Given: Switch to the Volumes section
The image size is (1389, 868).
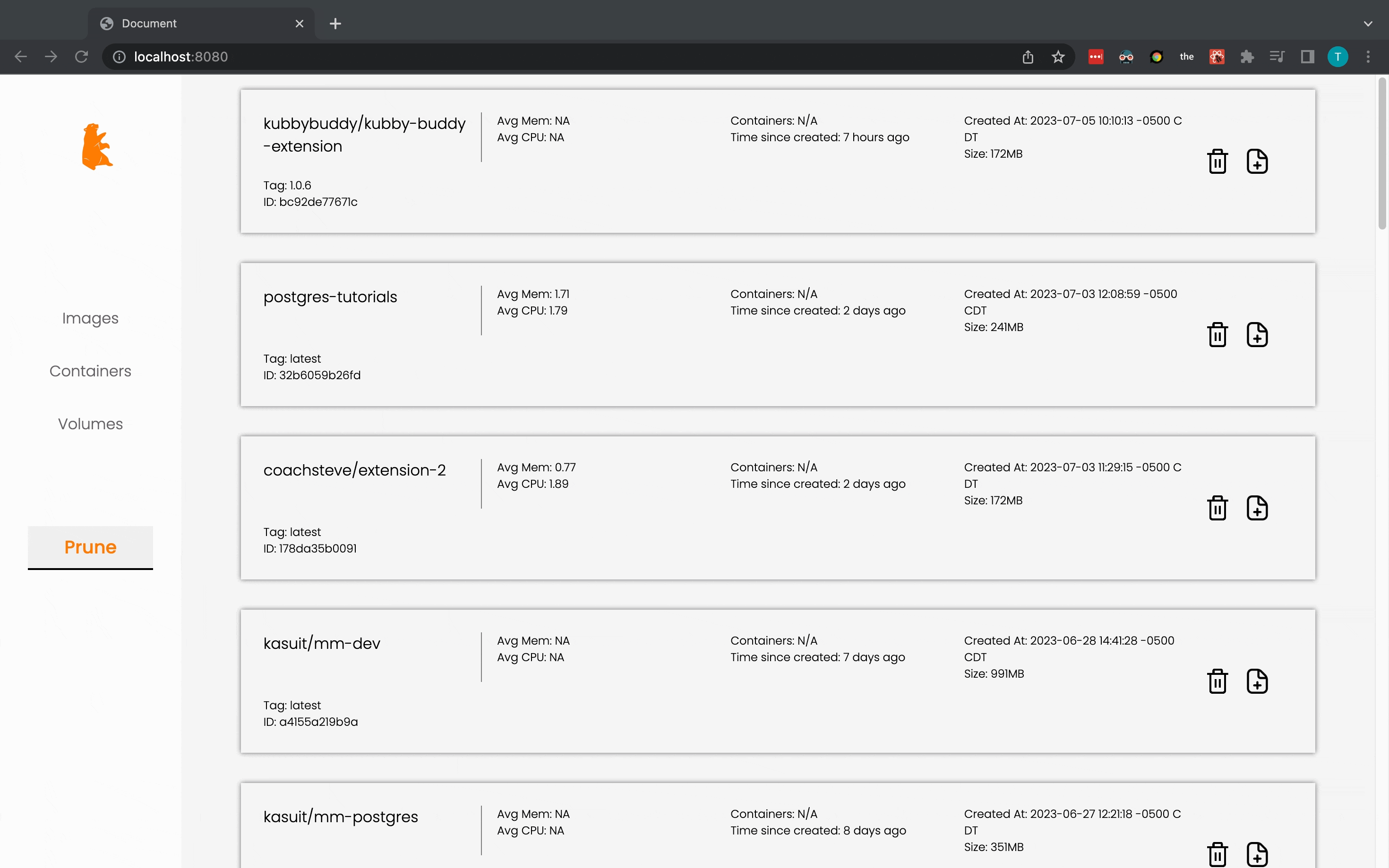Looking at the screenshot, I should click(90, 424).
